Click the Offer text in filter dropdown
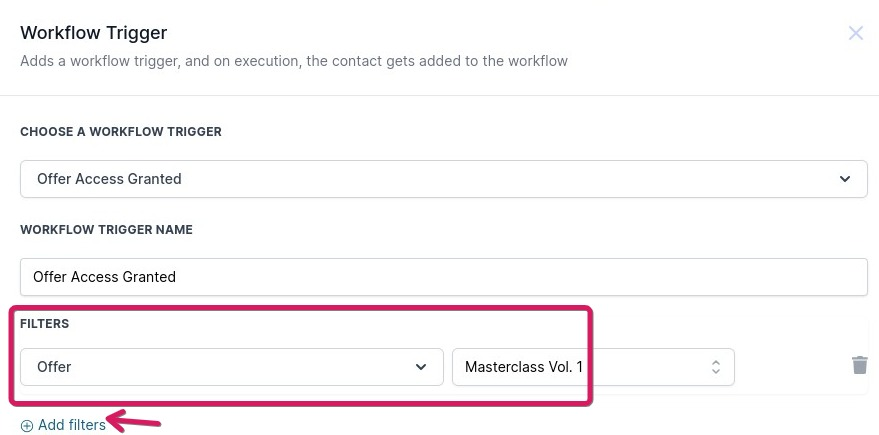This screenshot has height=435, width=879. (x=54, y=367)
